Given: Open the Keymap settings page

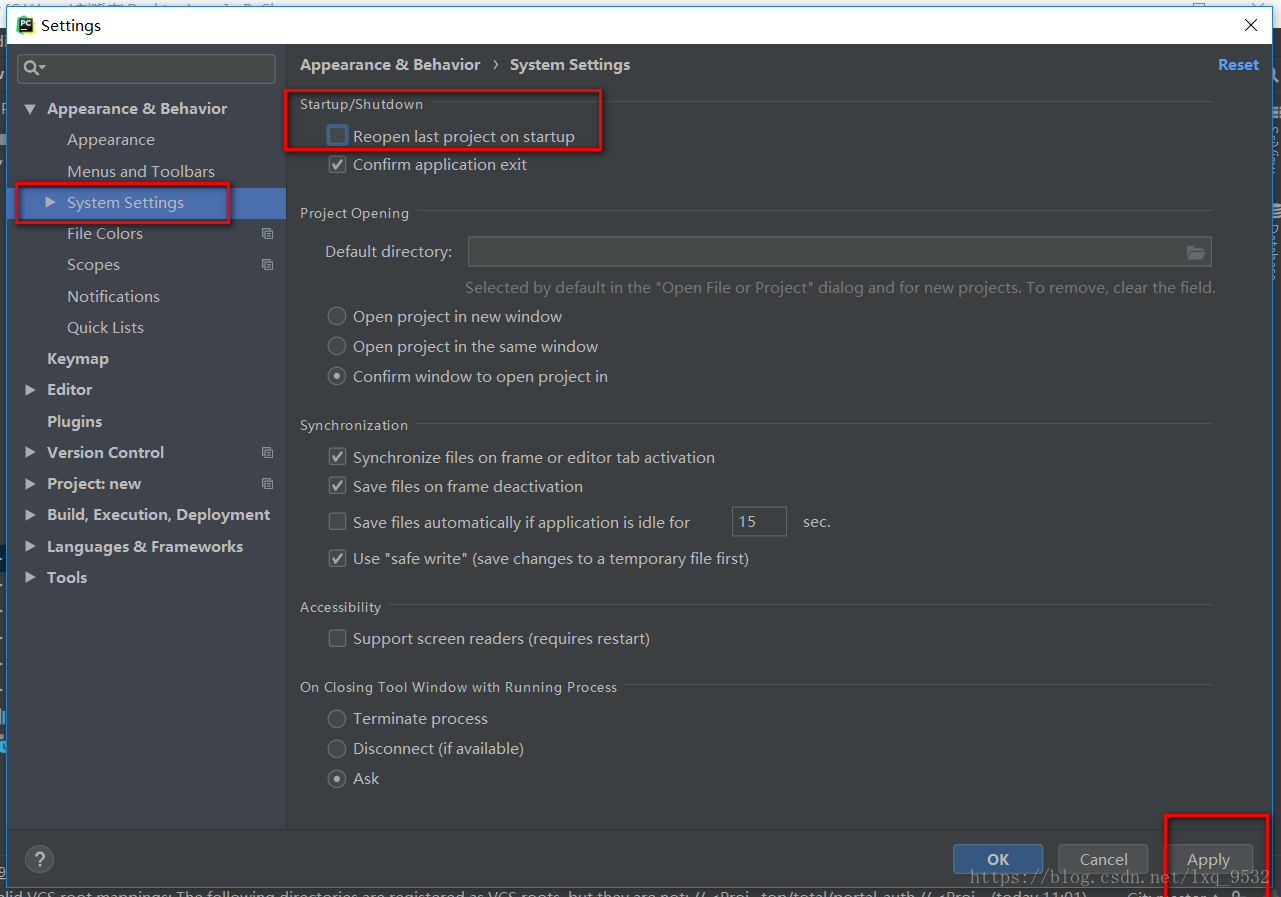Looking at the screenshot, I should coord(78,358).
